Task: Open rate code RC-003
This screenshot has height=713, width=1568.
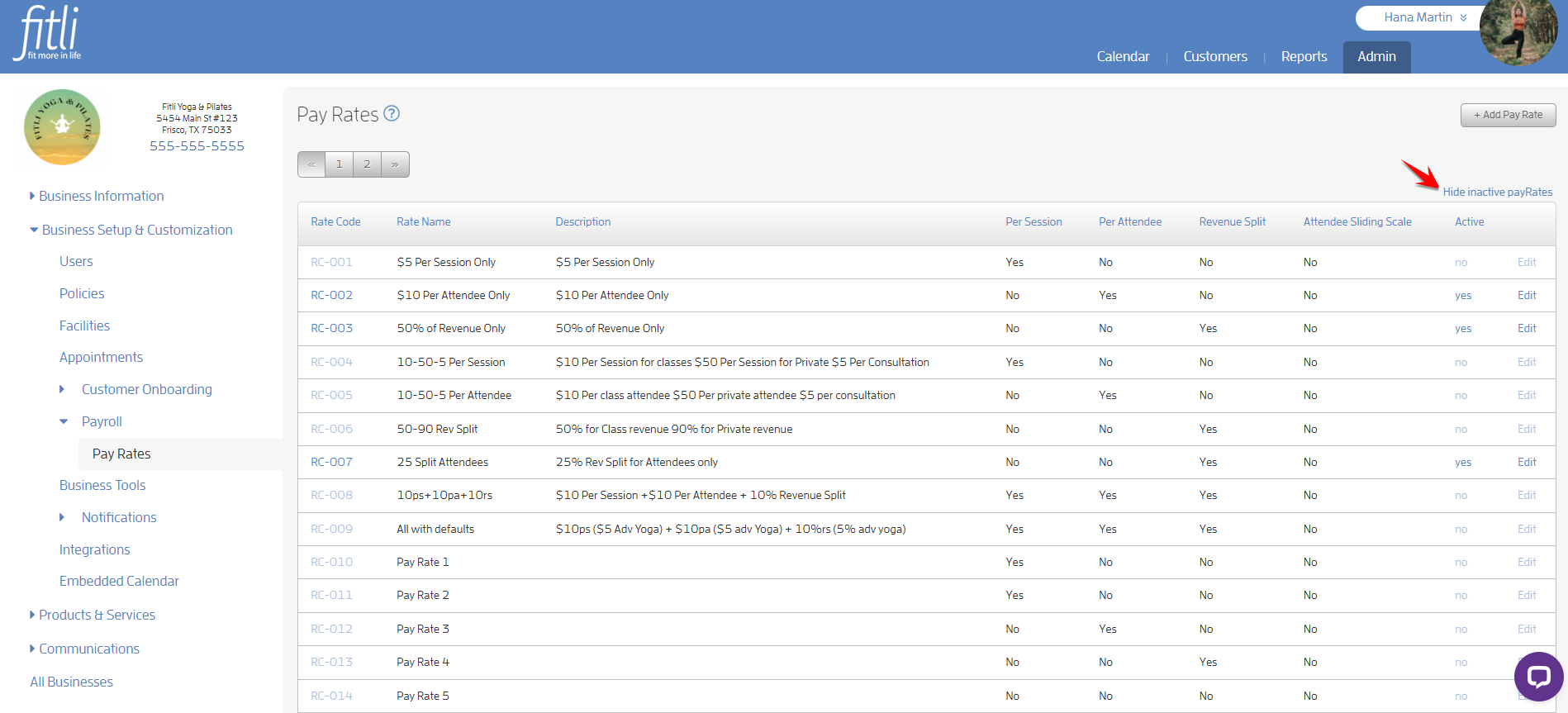Action: coord(331,328)
